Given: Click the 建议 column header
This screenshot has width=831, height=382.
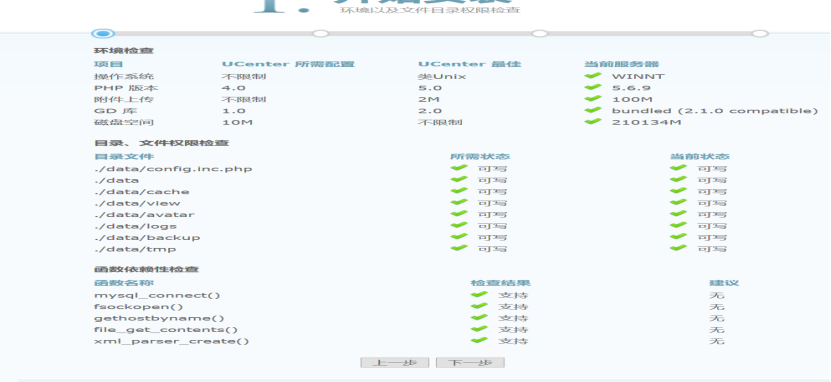Looking at the screenshot, I should tap(724, 283).
